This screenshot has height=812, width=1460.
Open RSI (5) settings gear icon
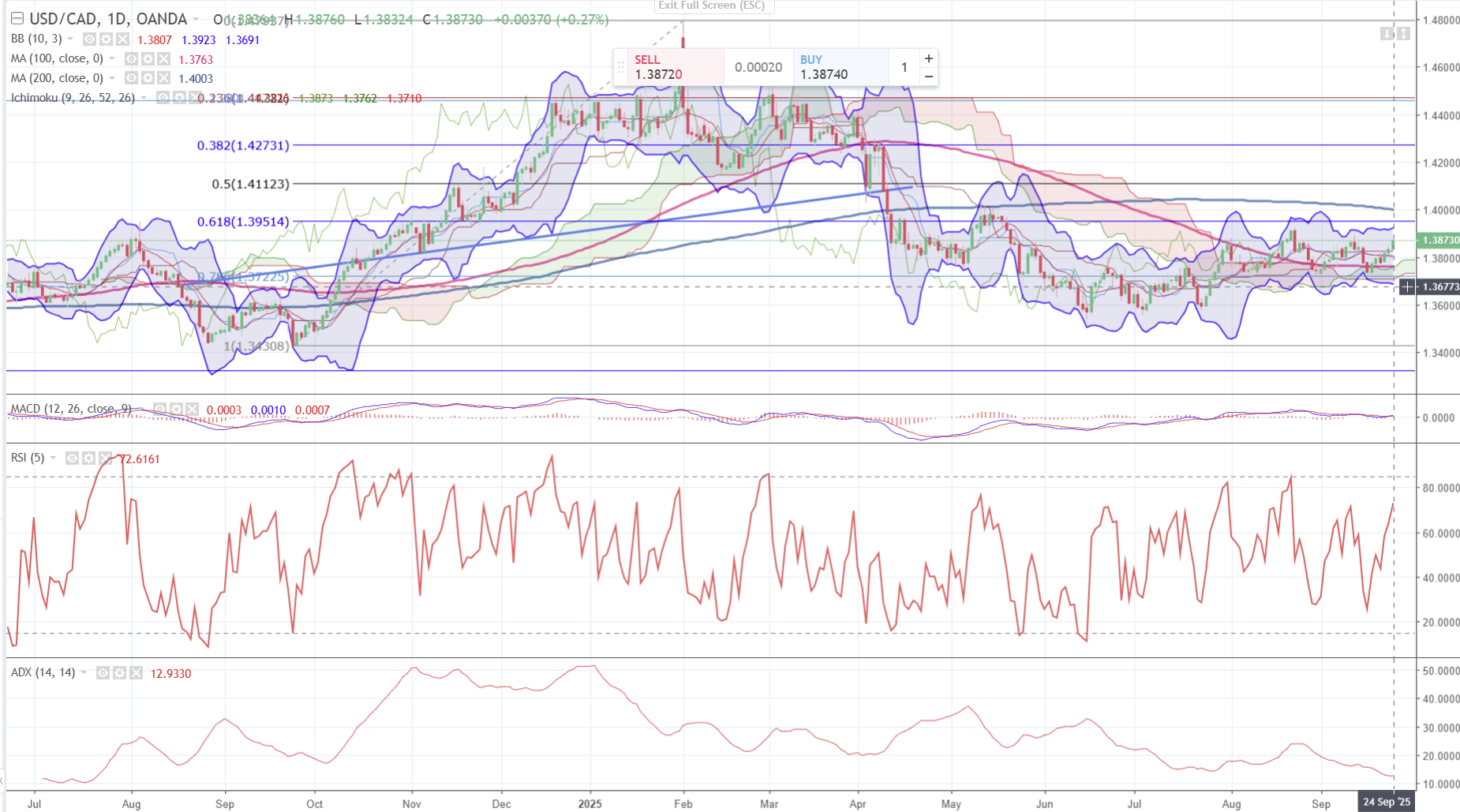tap(88, 458)
